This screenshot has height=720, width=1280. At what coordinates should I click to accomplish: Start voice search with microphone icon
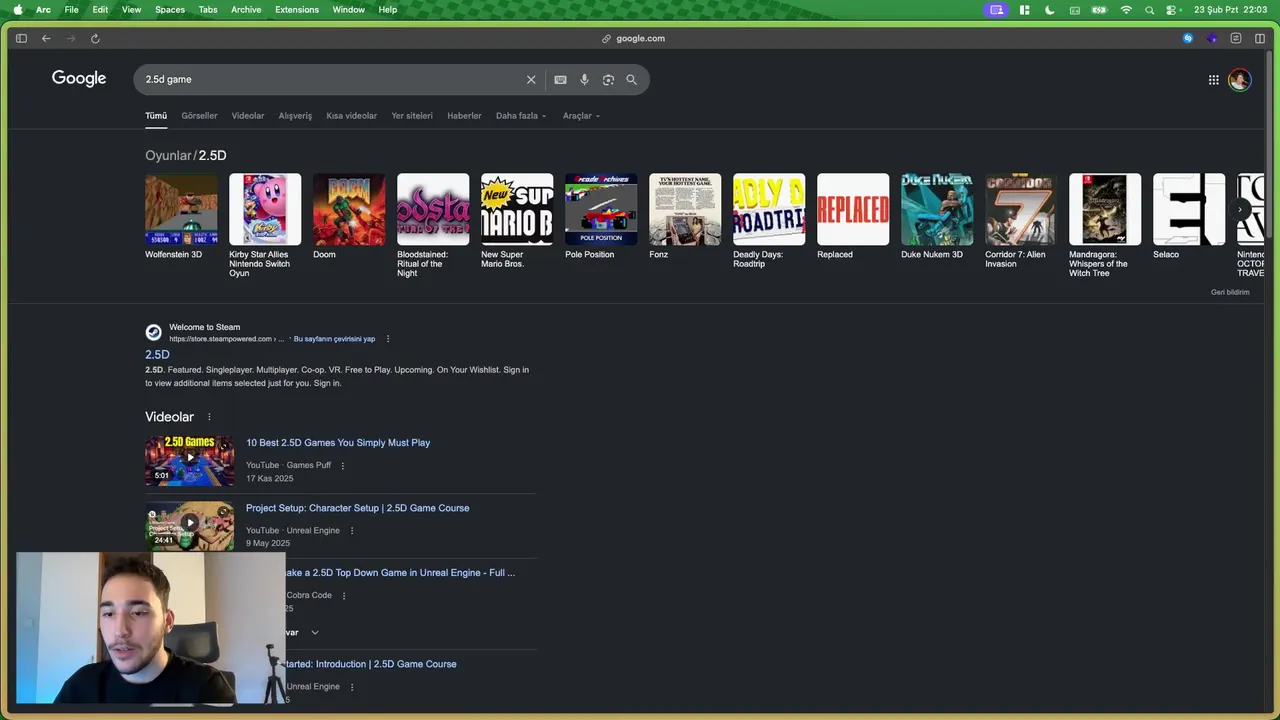tap(584, 80)
